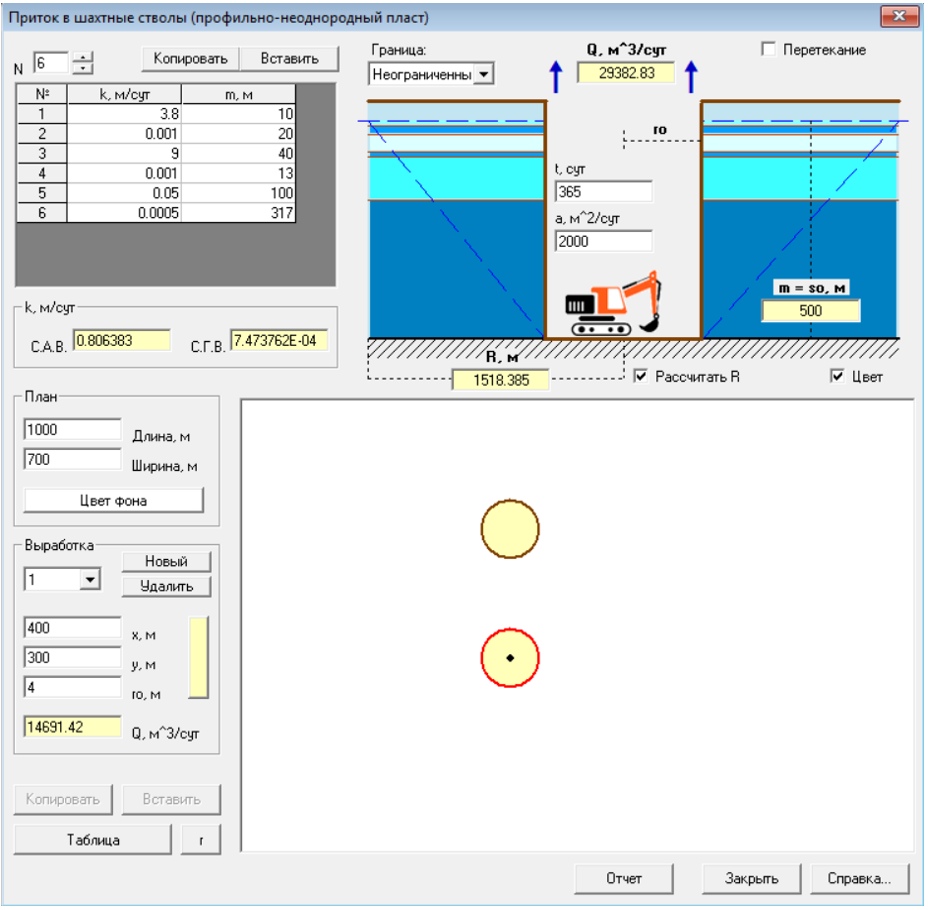The image size is (928, 910).
Task: Open the Таблица view button
Action: tap(93, 840)
